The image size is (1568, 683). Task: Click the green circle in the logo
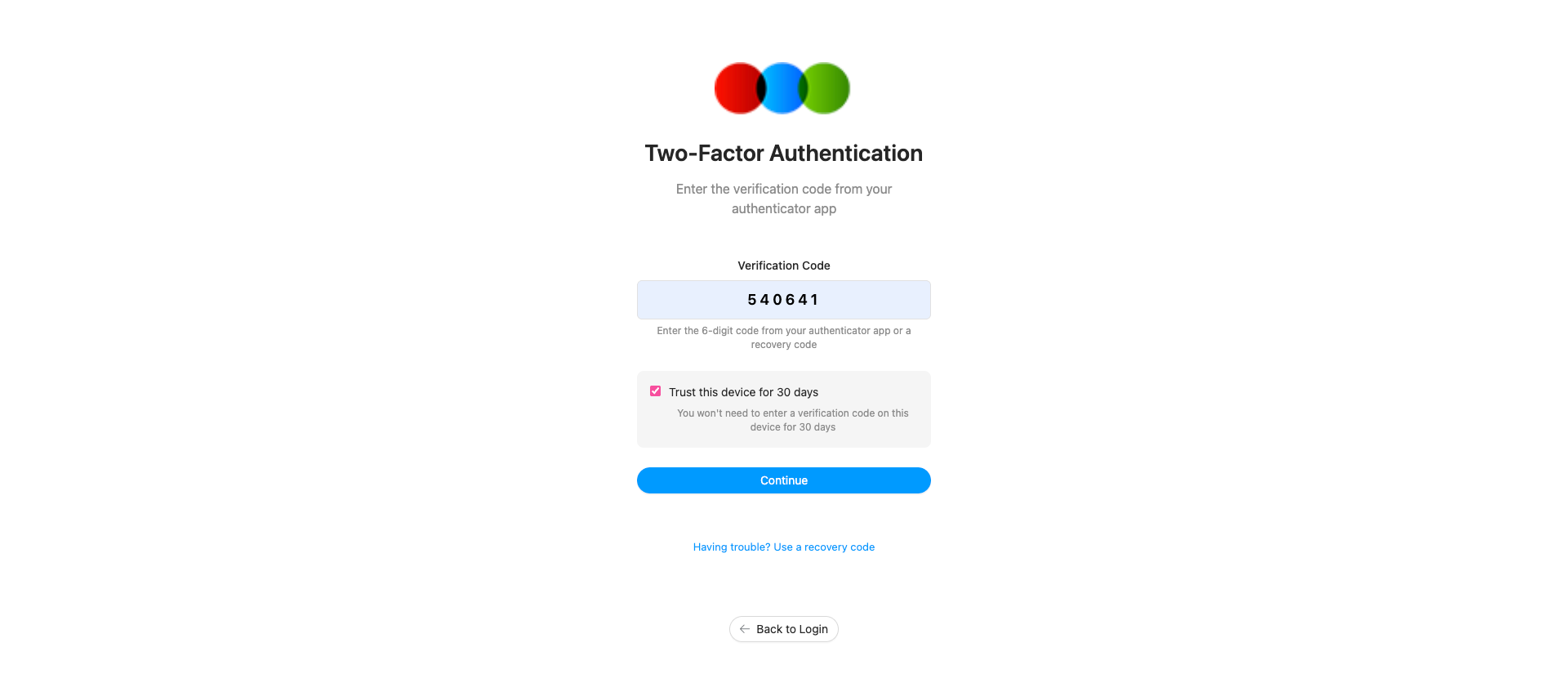[826, 87]
